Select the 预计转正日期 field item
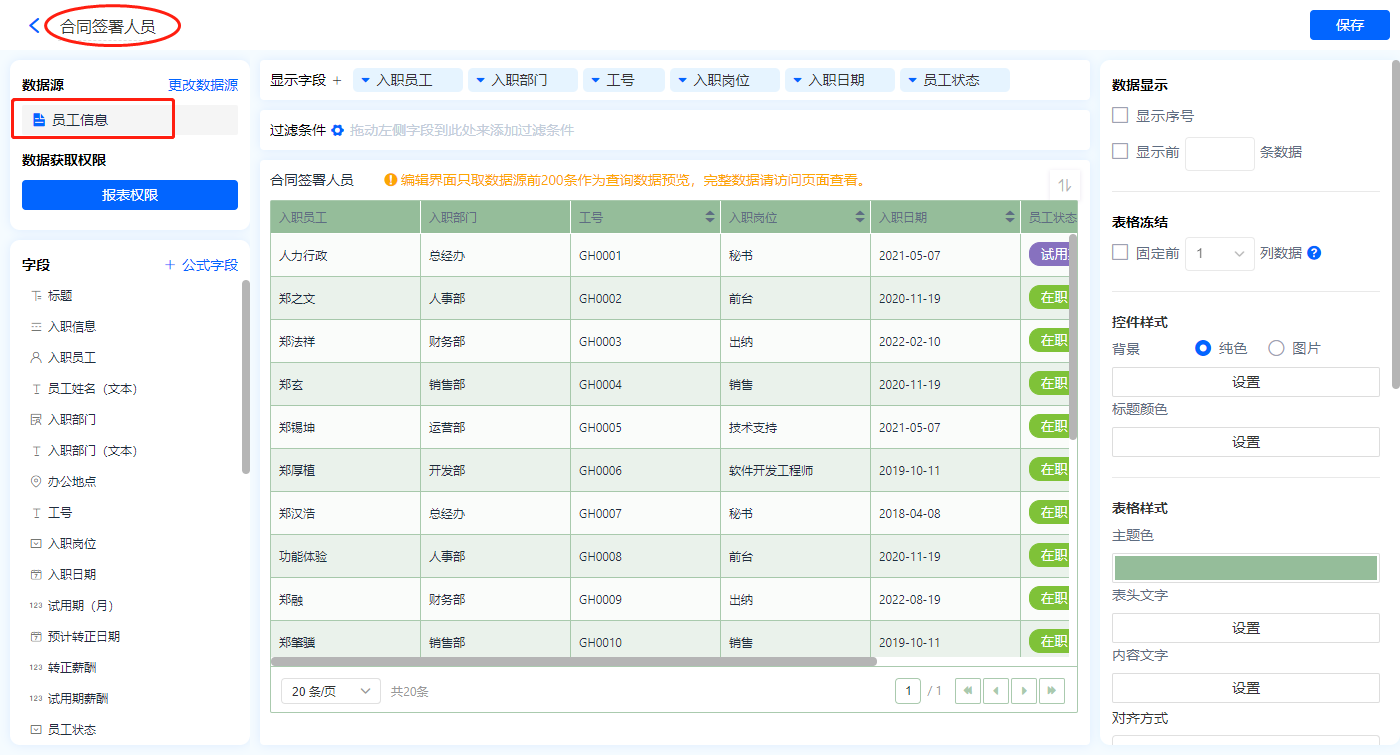 pos(83,636)
